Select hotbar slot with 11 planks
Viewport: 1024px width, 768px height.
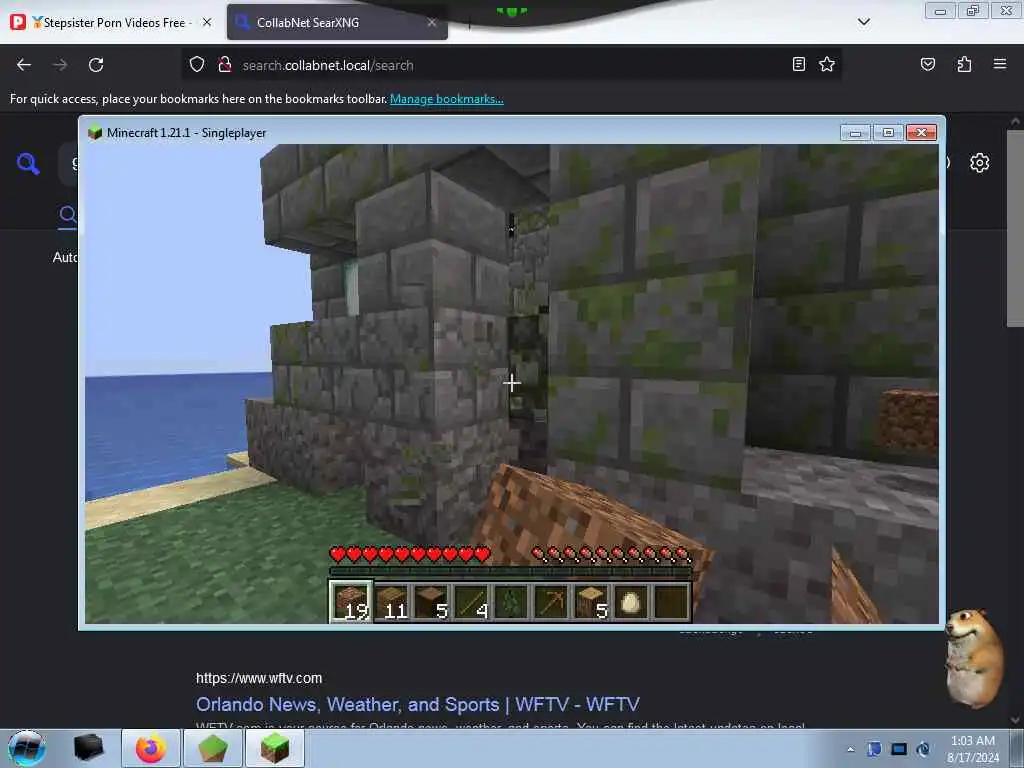click(x=392, y=601)
